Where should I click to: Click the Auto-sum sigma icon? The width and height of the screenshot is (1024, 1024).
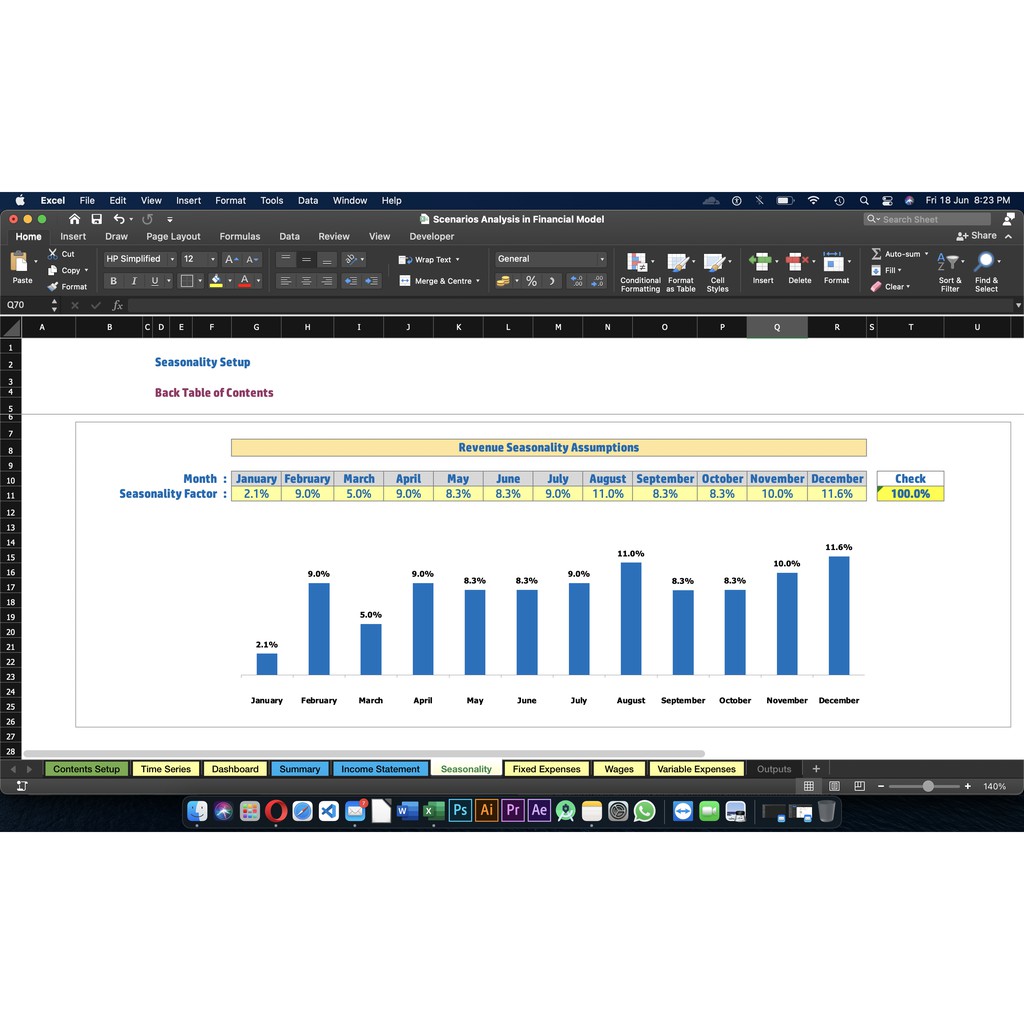tap(877, 254)
